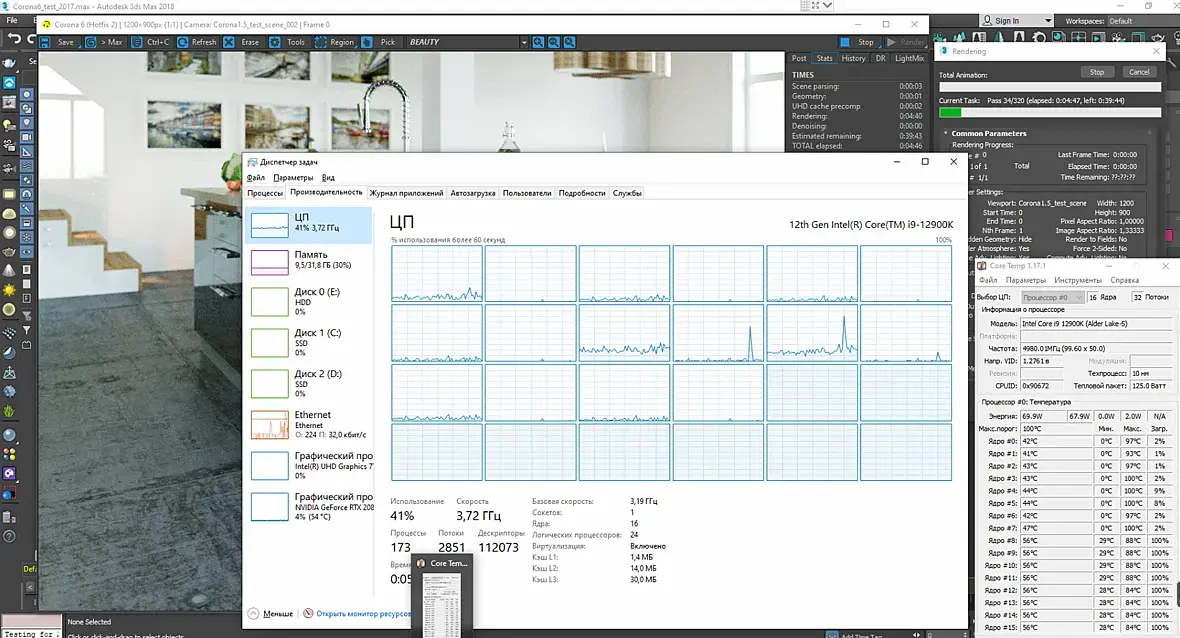Select ЦП in the performance sidebar

click(309, 224)
